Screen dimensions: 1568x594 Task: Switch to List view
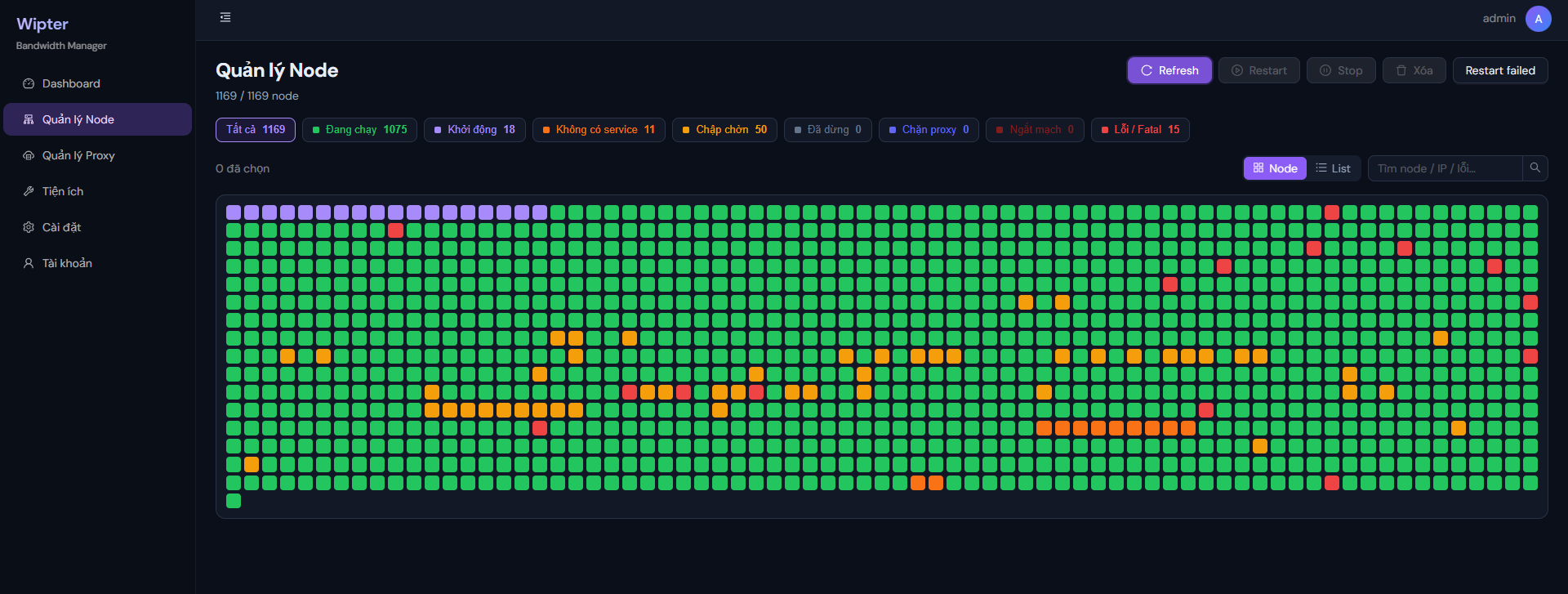click(x=1333, y=168)
